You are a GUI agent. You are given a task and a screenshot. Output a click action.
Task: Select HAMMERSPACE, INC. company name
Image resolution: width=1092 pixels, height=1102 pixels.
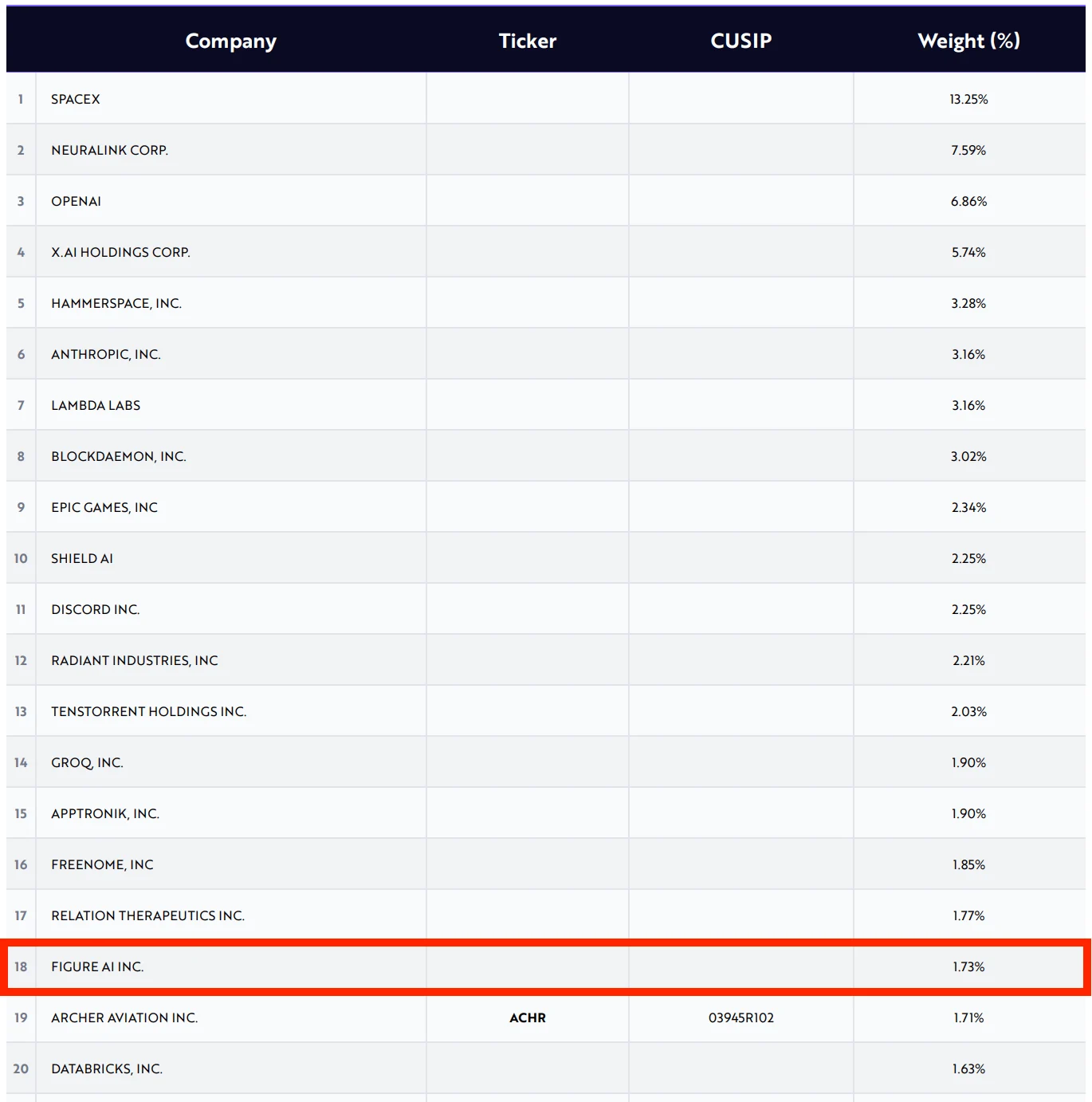pyautogui.click(x=116, y=303)
